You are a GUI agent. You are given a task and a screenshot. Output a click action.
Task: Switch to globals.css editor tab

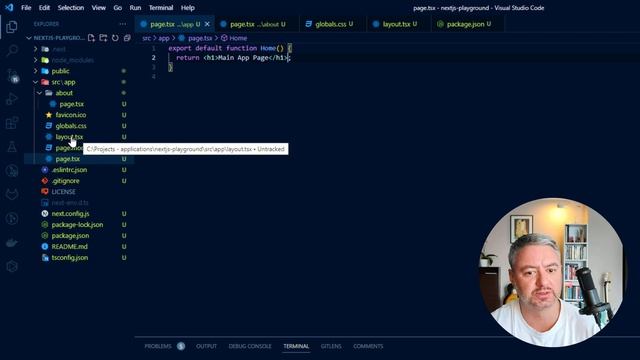coord(333,24)
